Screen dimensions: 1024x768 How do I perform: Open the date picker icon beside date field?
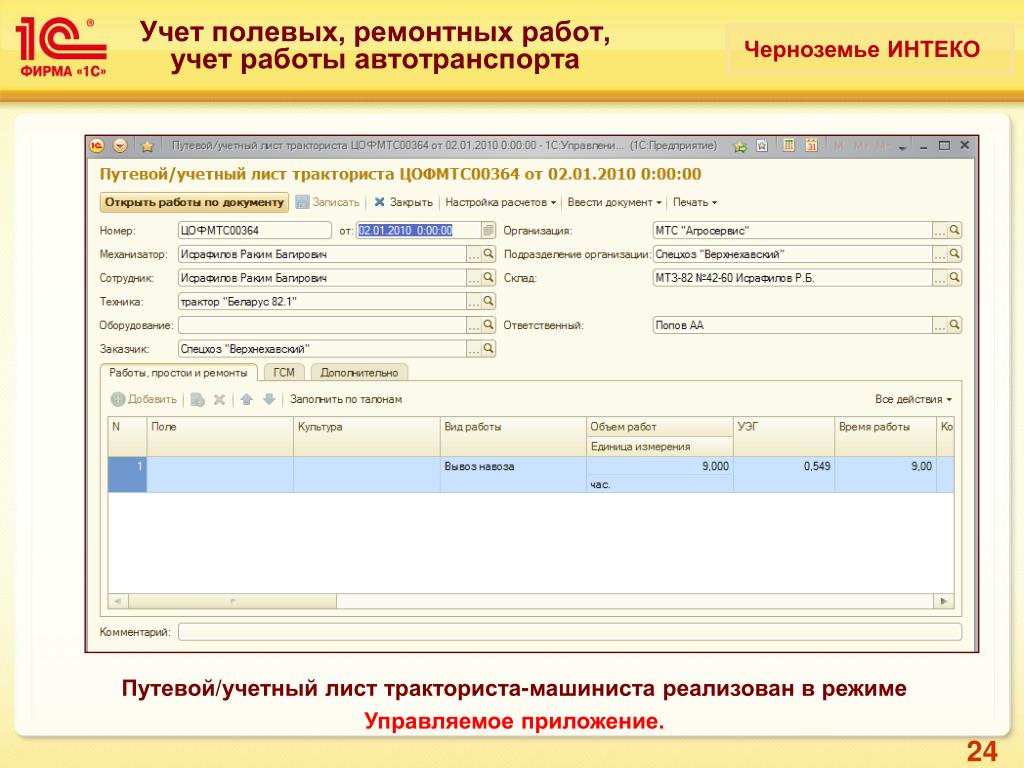pyautogui.click(x=488, y=231)
